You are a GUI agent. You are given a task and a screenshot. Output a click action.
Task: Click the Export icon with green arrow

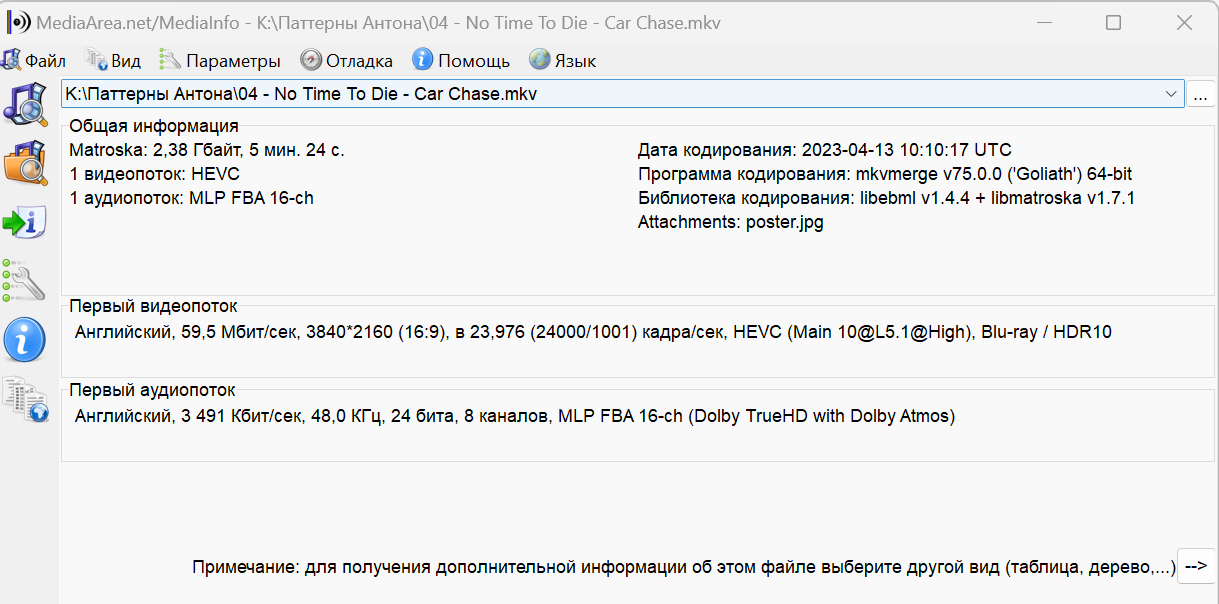pyautogui.click(x=26, y=222)
